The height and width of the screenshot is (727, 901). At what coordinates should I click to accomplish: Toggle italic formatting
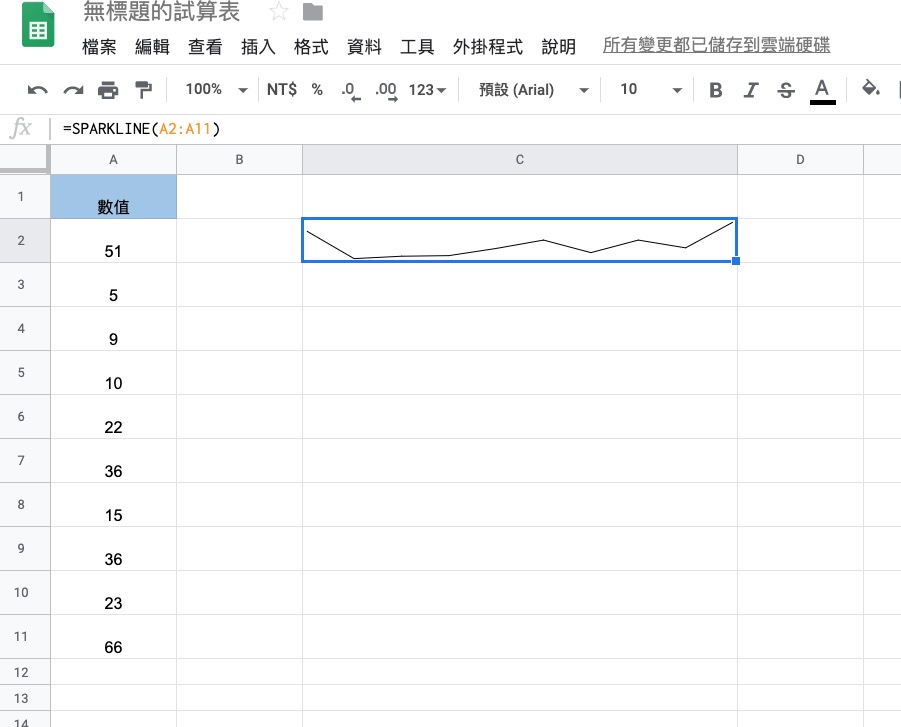coord(750,90)
